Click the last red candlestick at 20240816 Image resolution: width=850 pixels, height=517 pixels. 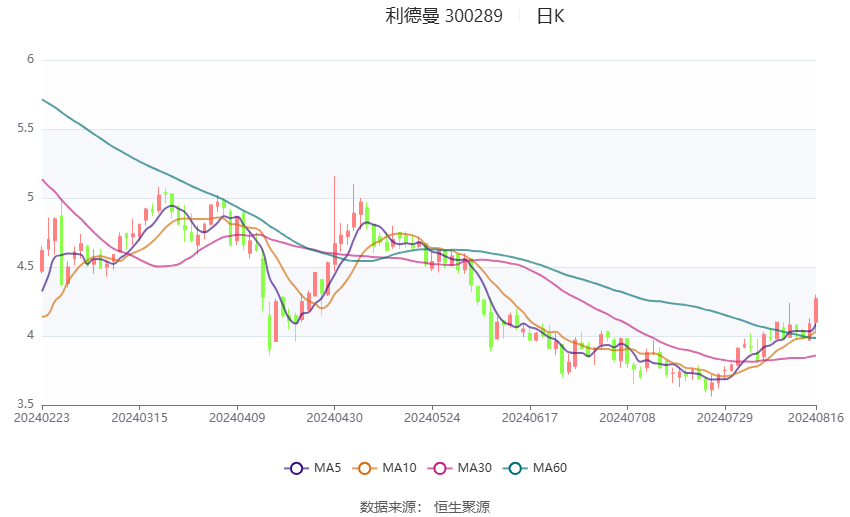[x=815, y=310]
